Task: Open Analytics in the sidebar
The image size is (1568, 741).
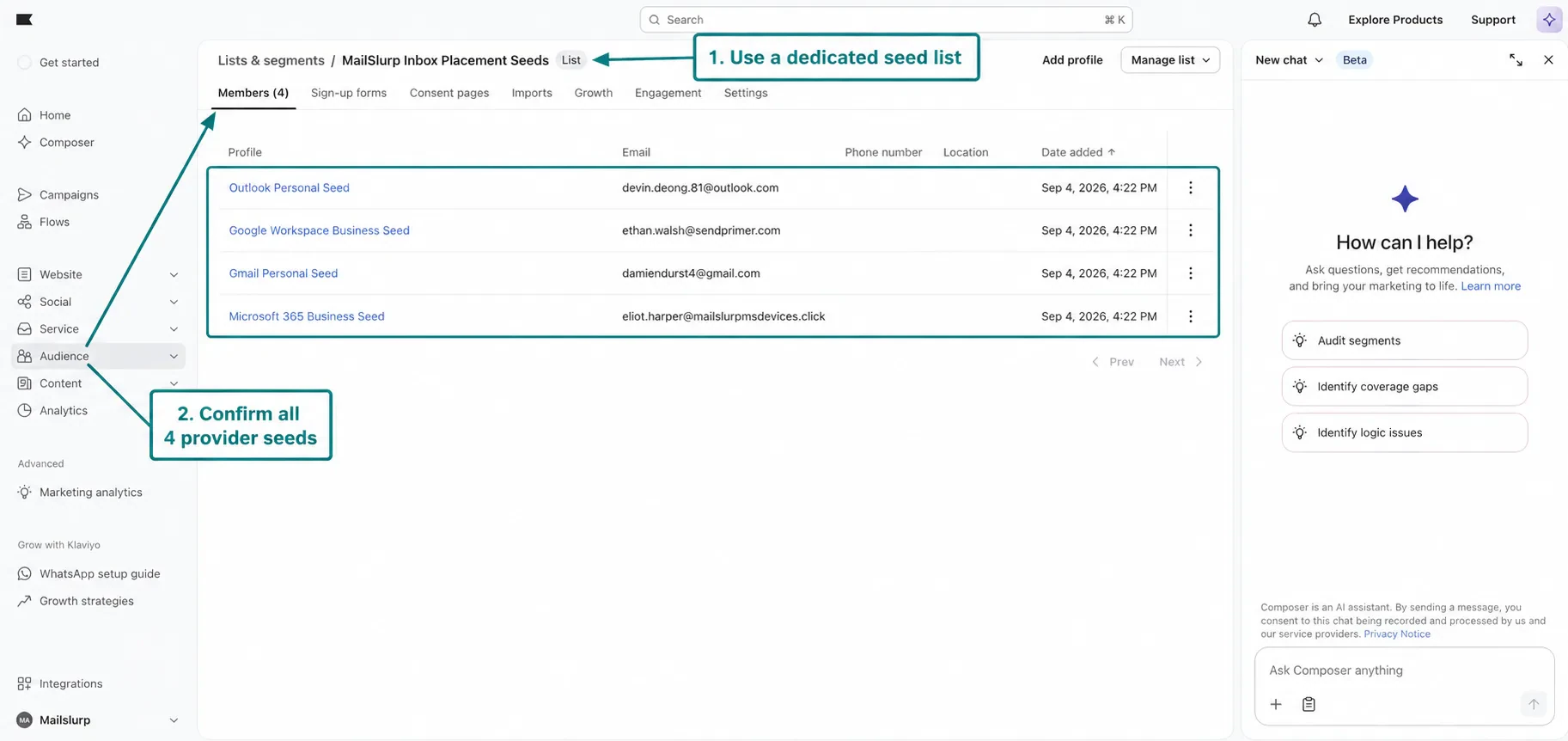Action: [64, 411]
